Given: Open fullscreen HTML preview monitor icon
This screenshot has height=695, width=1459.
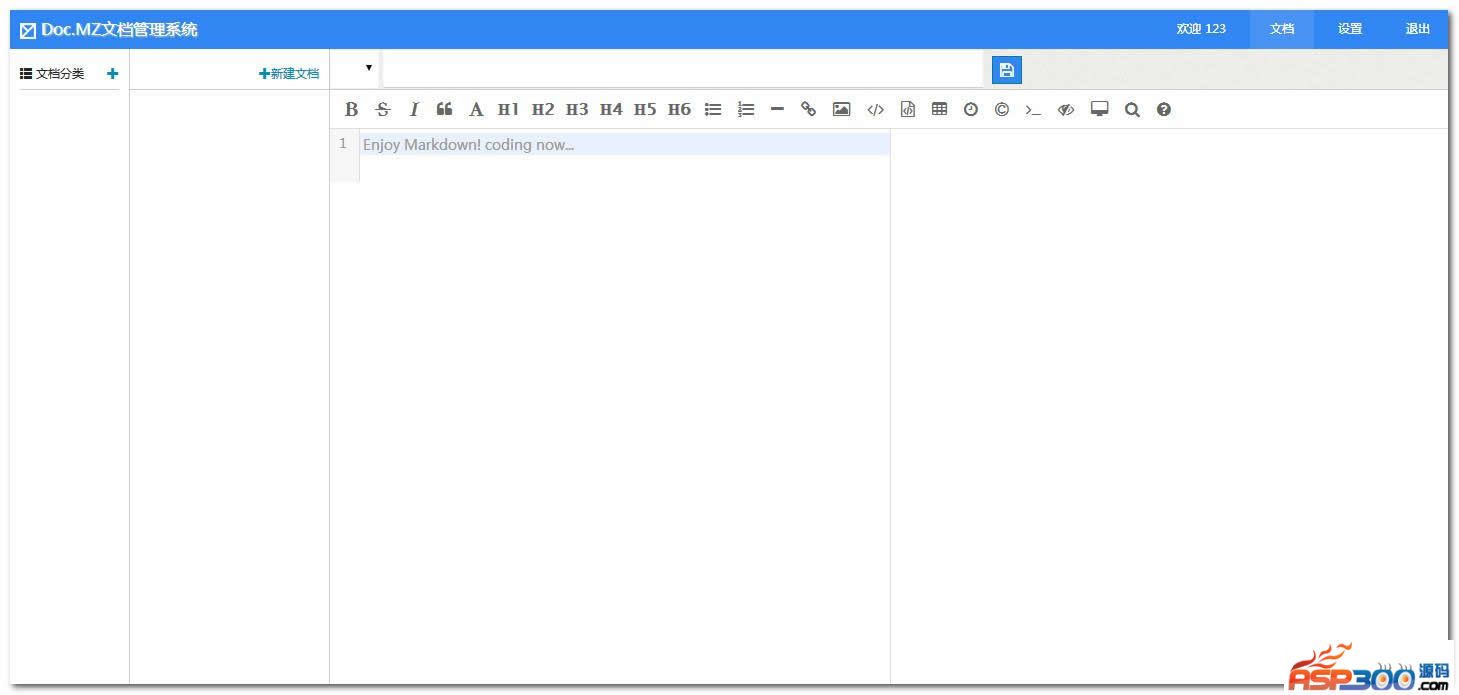Looking at the screenshot, I should click(1100, 110).
